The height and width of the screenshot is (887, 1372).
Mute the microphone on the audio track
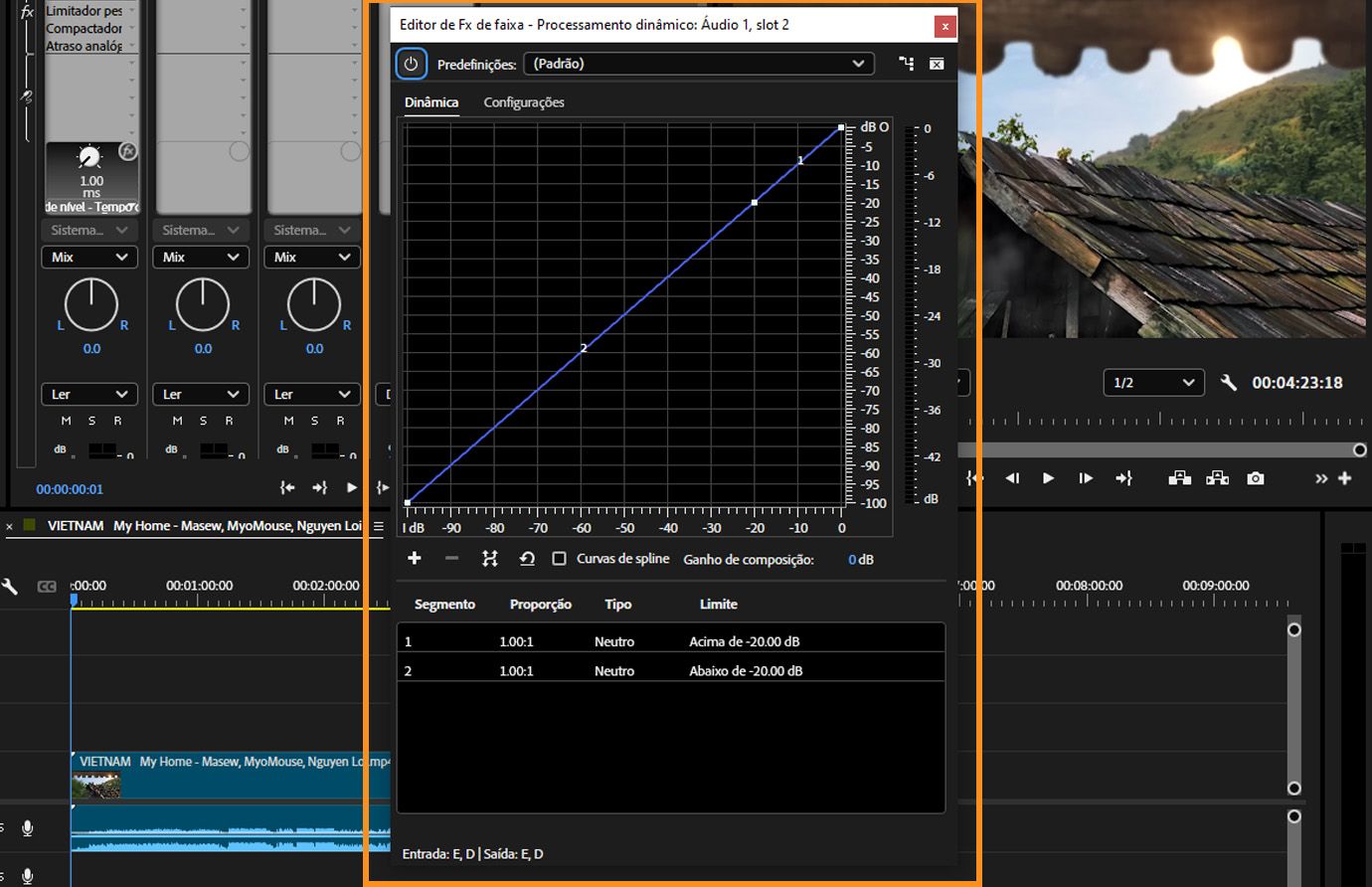click(x=26, y=827)
